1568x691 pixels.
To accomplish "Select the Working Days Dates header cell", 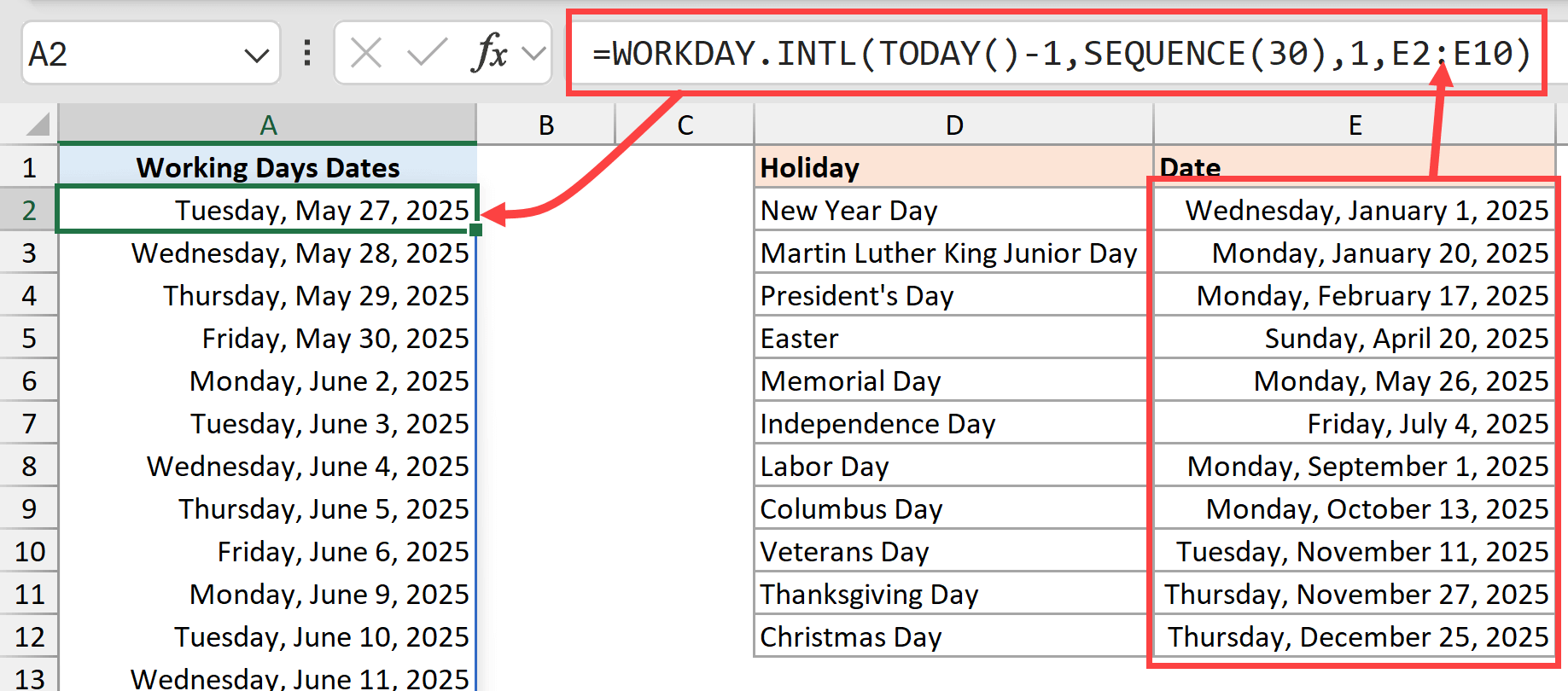I will pyautogui.click(x=268, y=167).
